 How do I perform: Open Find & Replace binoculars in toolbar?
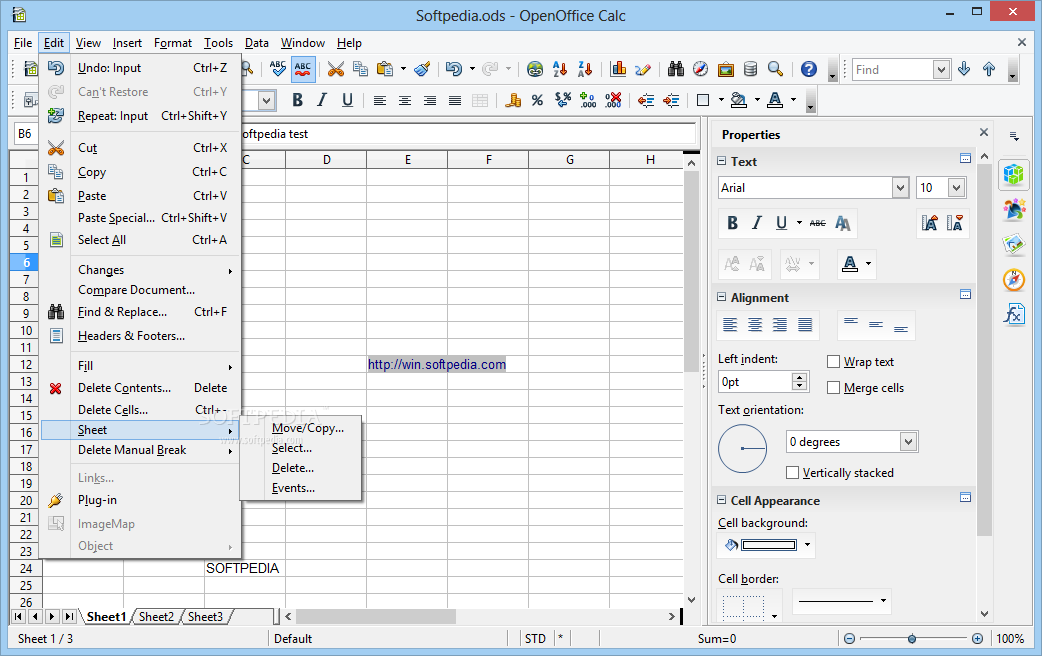pos(676,68)
